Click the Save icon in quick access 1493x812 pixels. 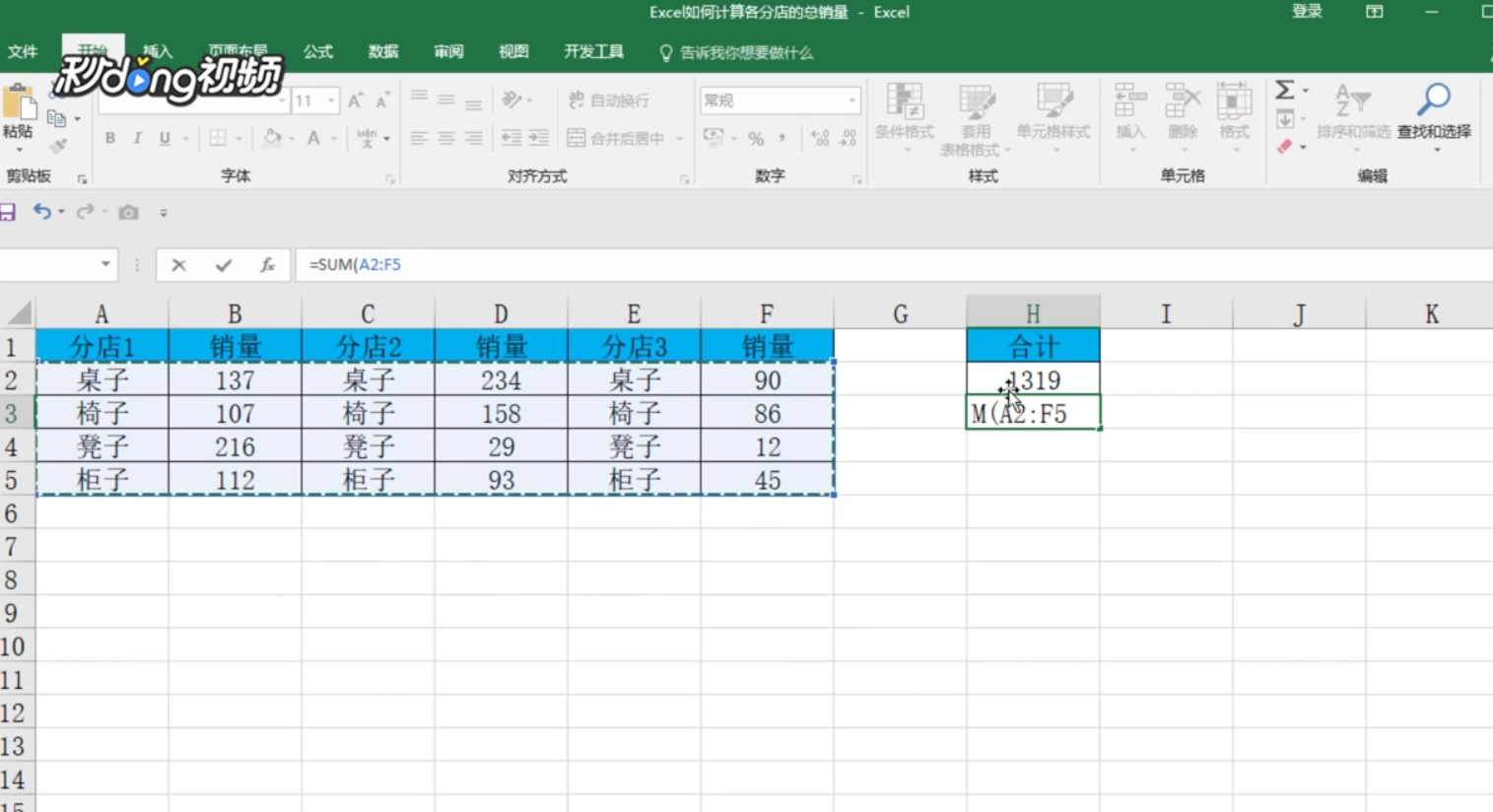tap(8, 212)
